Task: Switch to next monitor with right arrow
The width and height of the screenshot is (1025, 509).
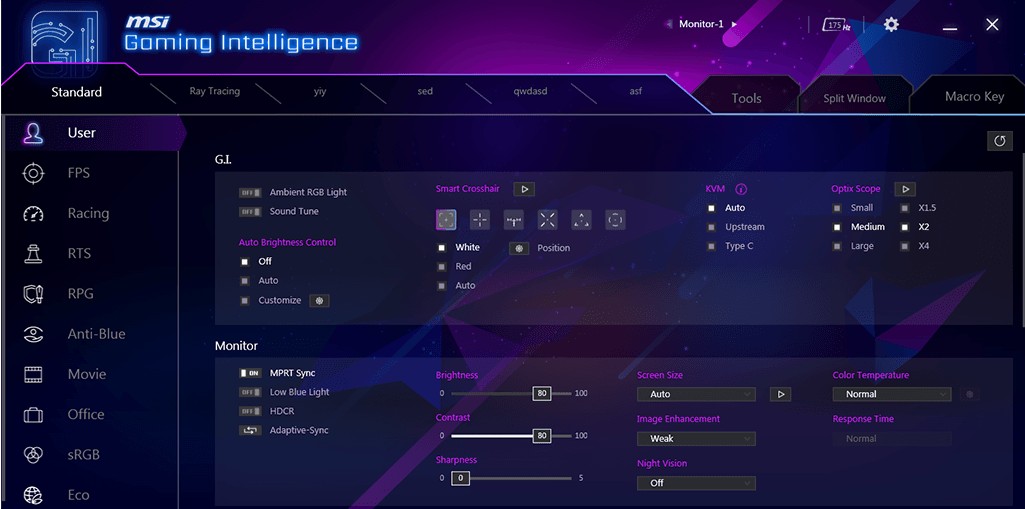Action: (734, 24)
